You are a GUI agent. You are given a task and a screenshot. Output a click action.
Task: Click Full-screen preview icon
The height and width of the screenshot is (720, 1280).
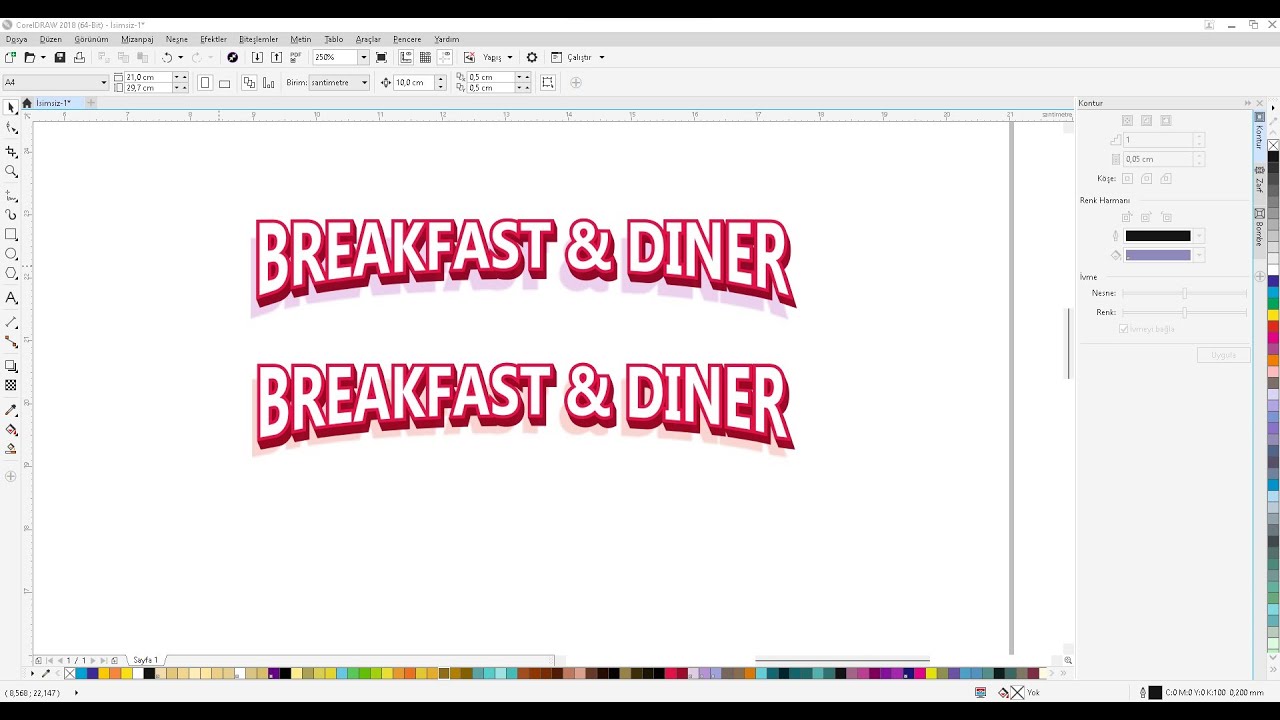381,57
